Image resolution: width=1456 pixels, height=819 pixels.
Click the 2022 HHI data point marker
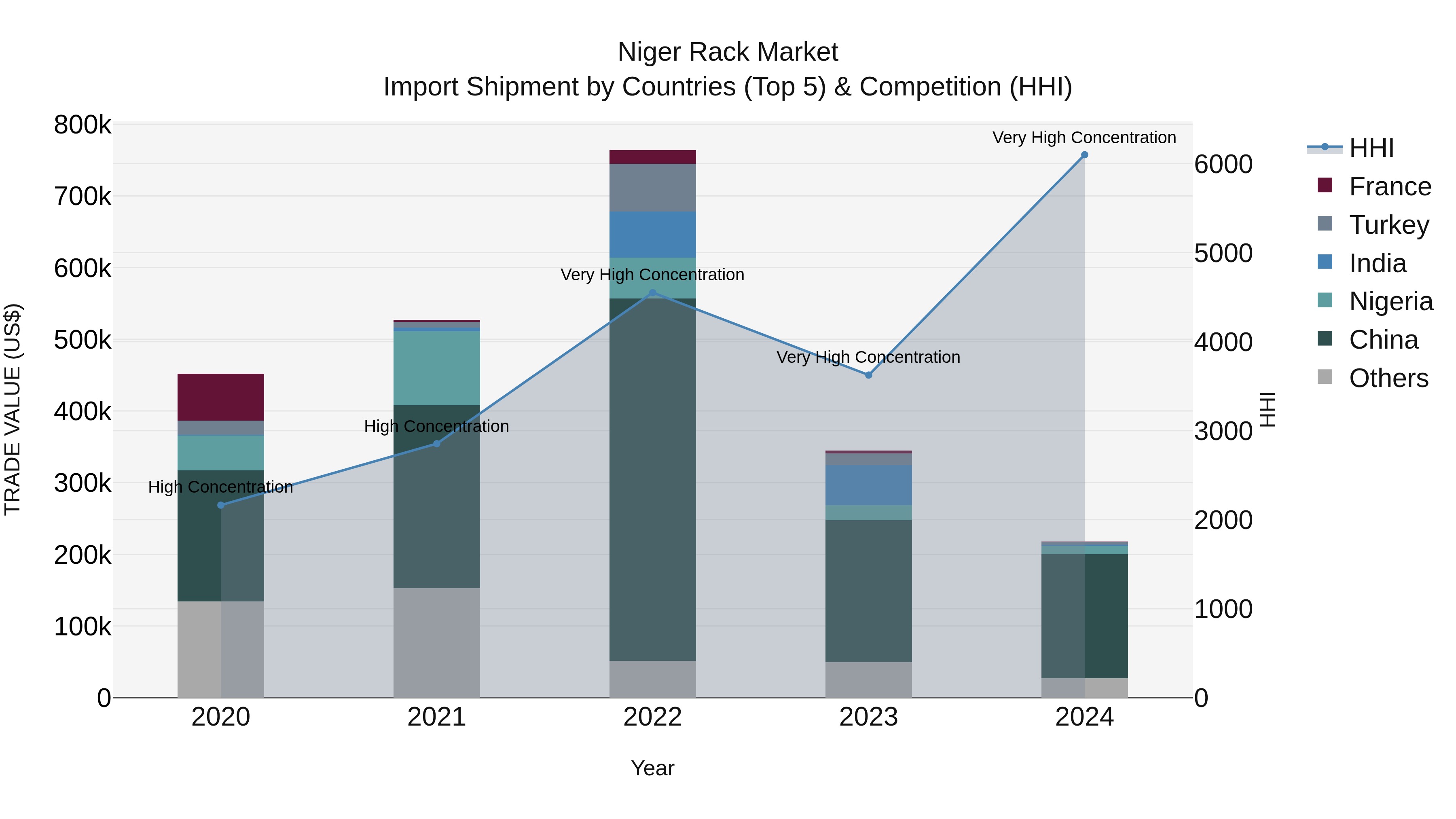(653, 293)
